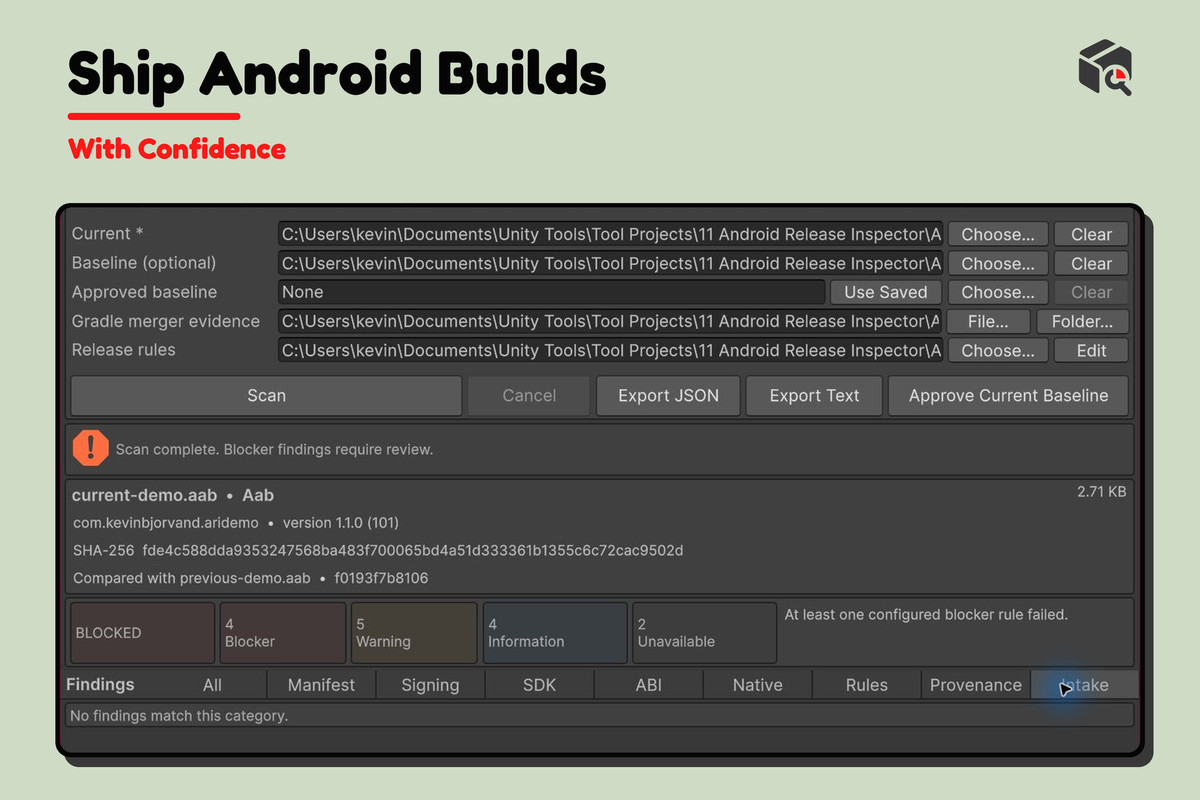Choose a Baseline build file
The image size is (1200, 800).
pyautogui.click(x=998, y=263)
